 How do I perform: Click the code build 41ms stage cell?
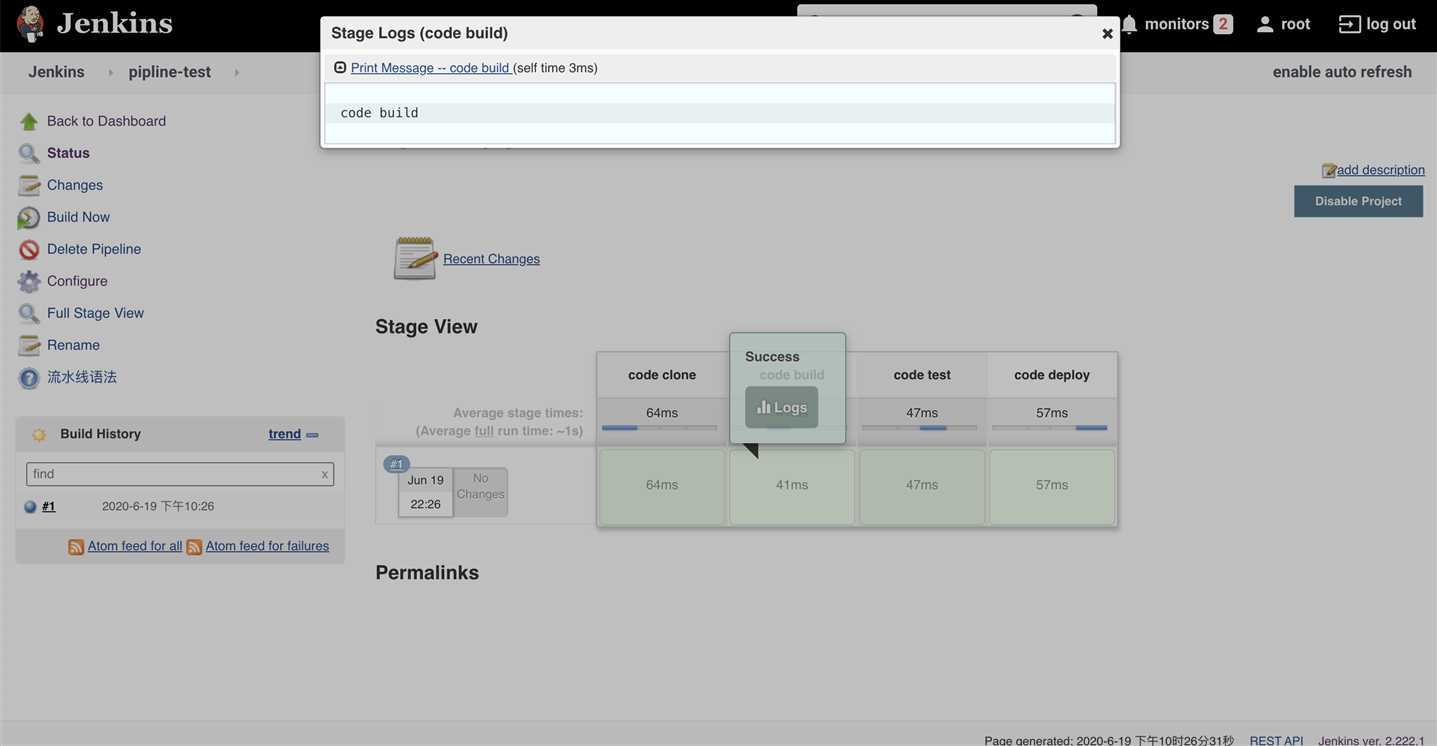point(792,487)
